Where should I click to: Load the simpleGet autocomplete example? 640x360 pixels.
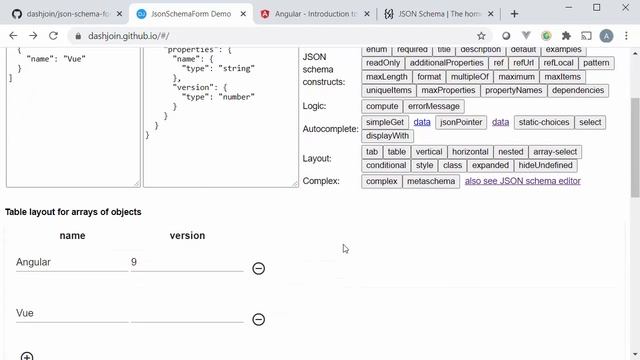click(384, 122)
